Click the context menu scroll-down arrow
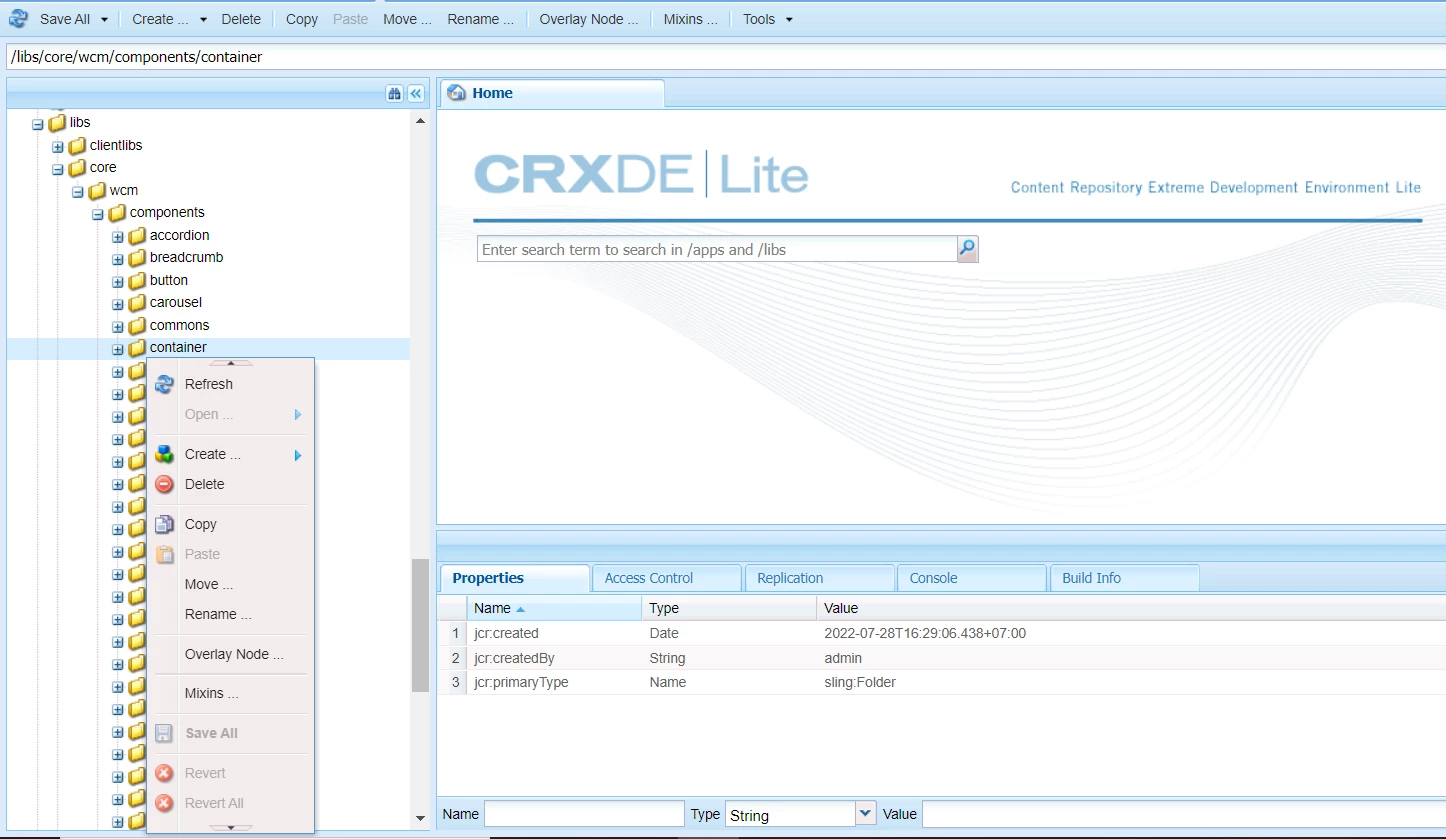The height and width of the screenshot is (839, 1446). (231, 828)
